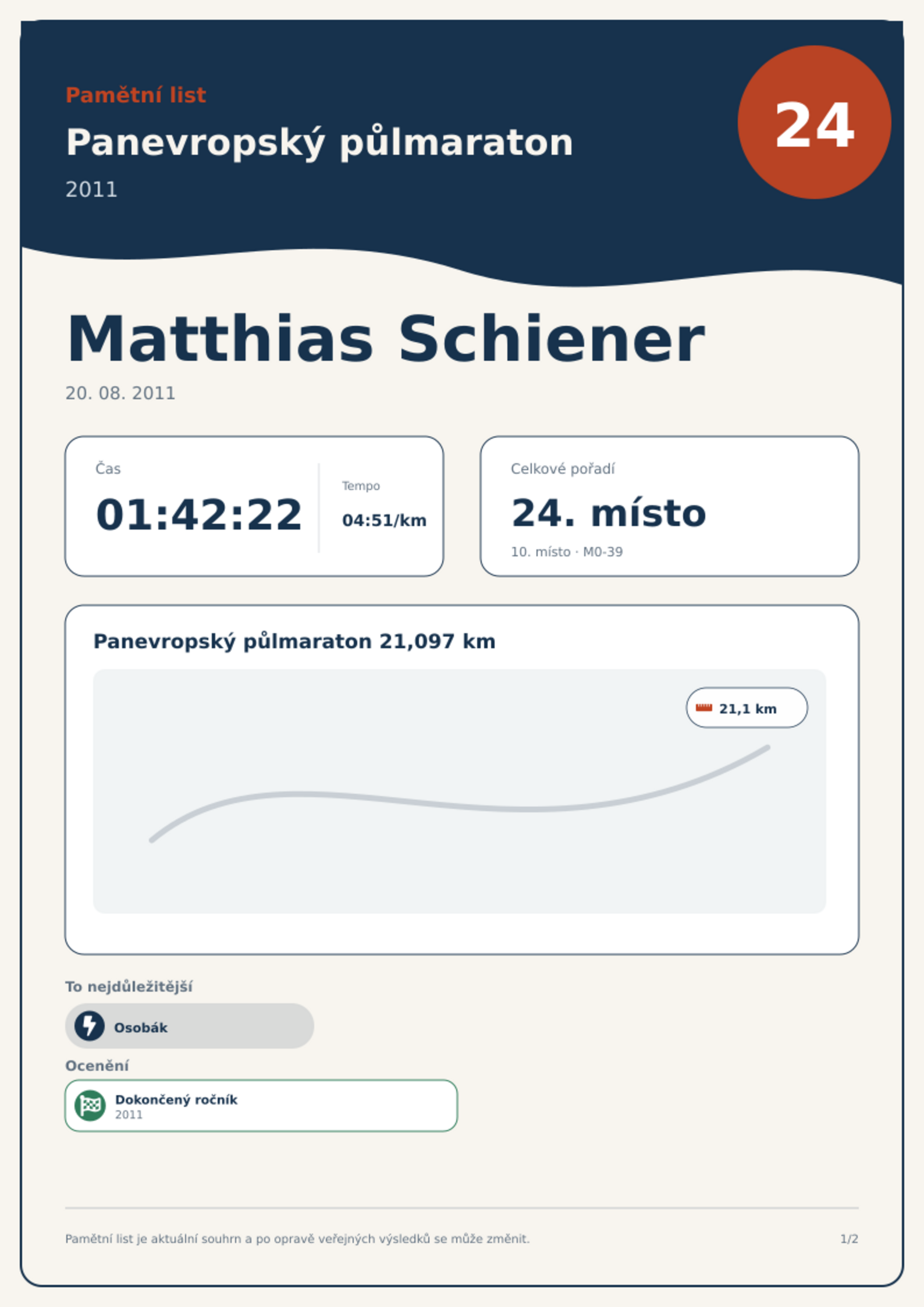
Task: Click the footer disclaimer text
Action: point(297,1239)
